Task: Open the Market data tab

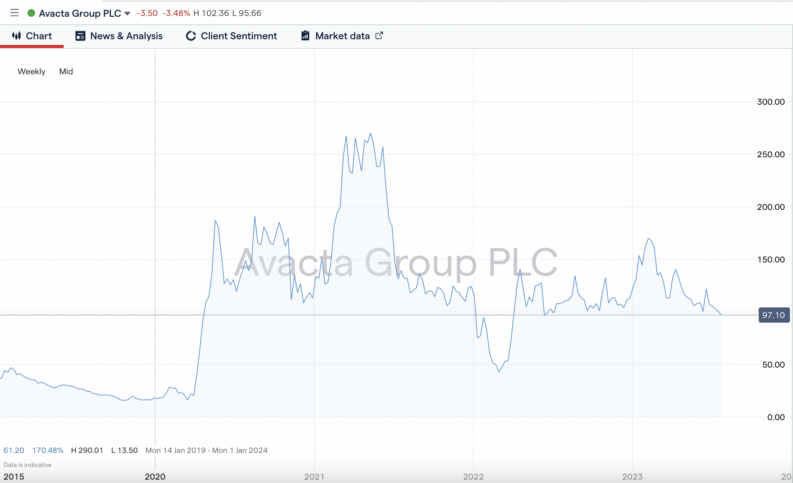Action: click(342, 36)
